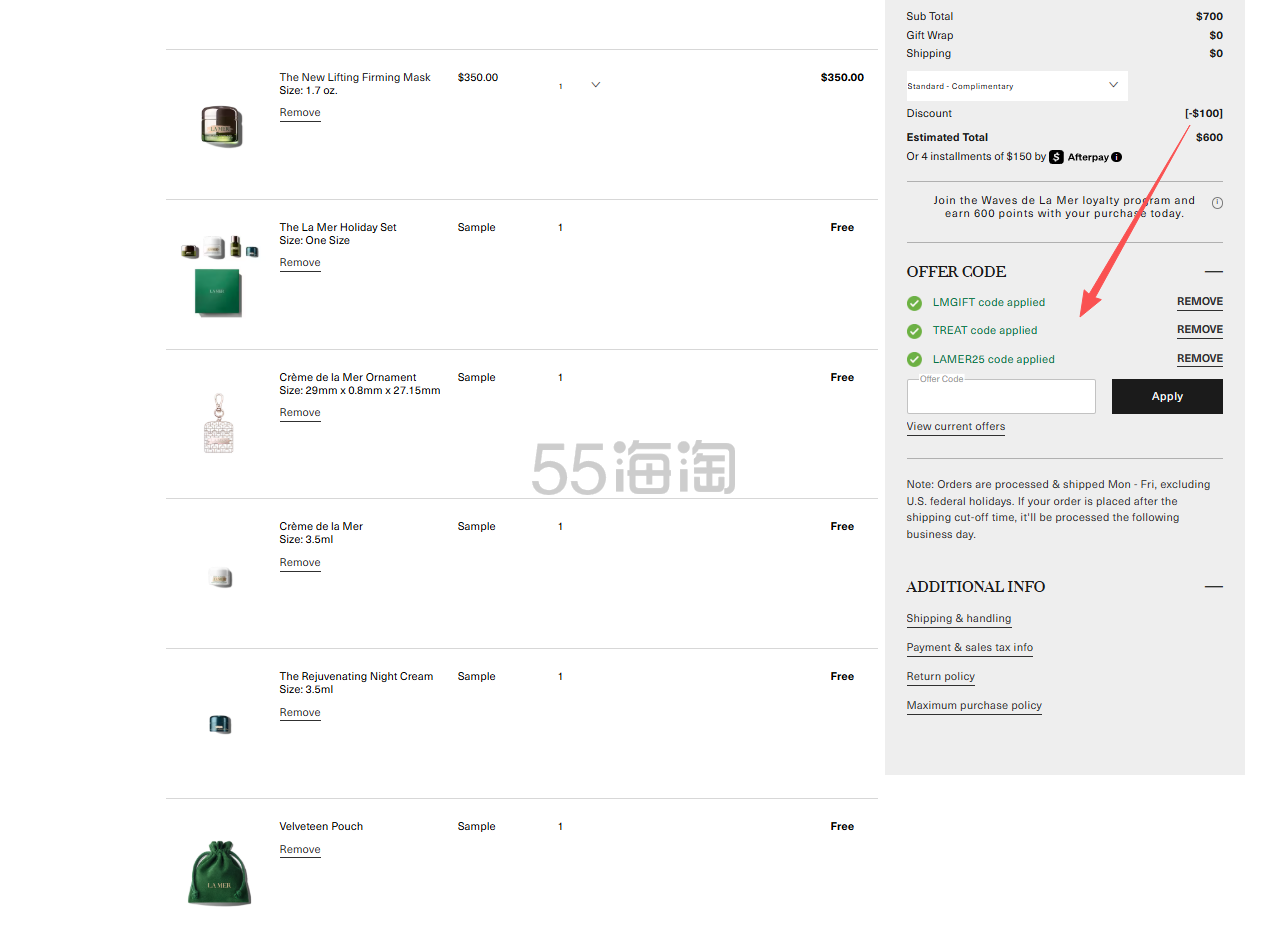
Task: Click the green checkmark beside LMGIFT code
Action: 914,303
